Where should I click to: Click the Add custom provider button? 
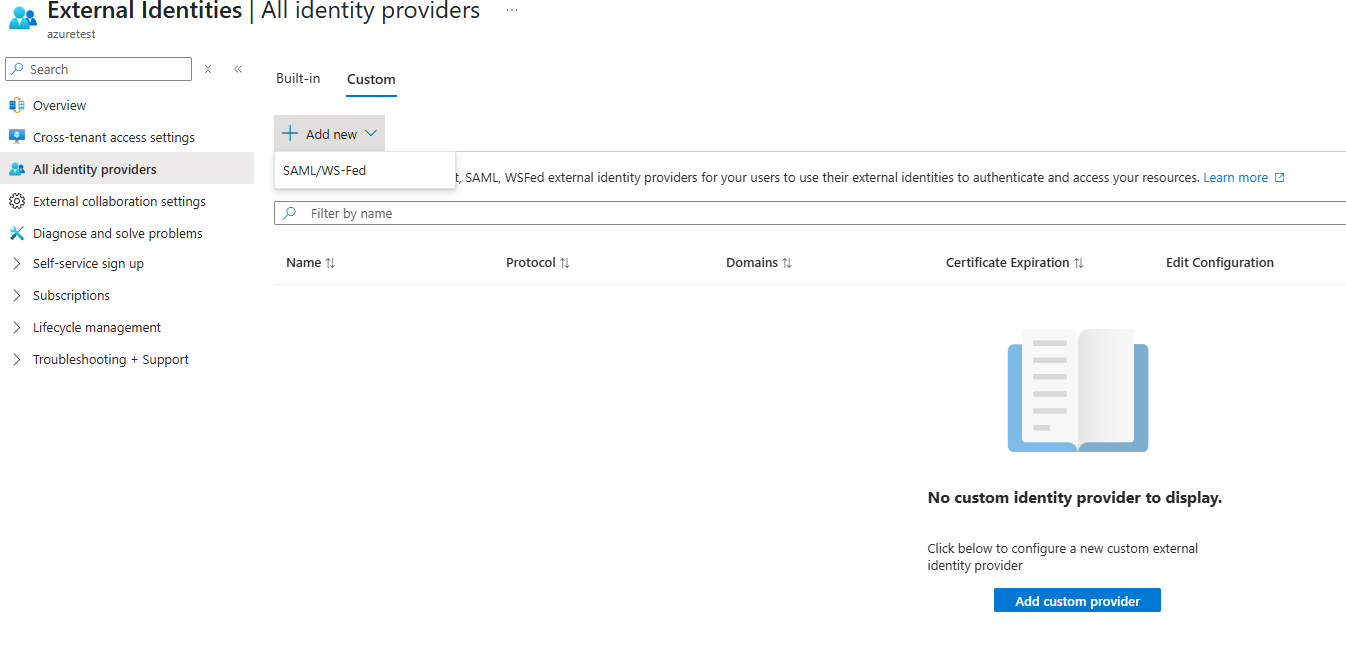tap(1077, 601)
